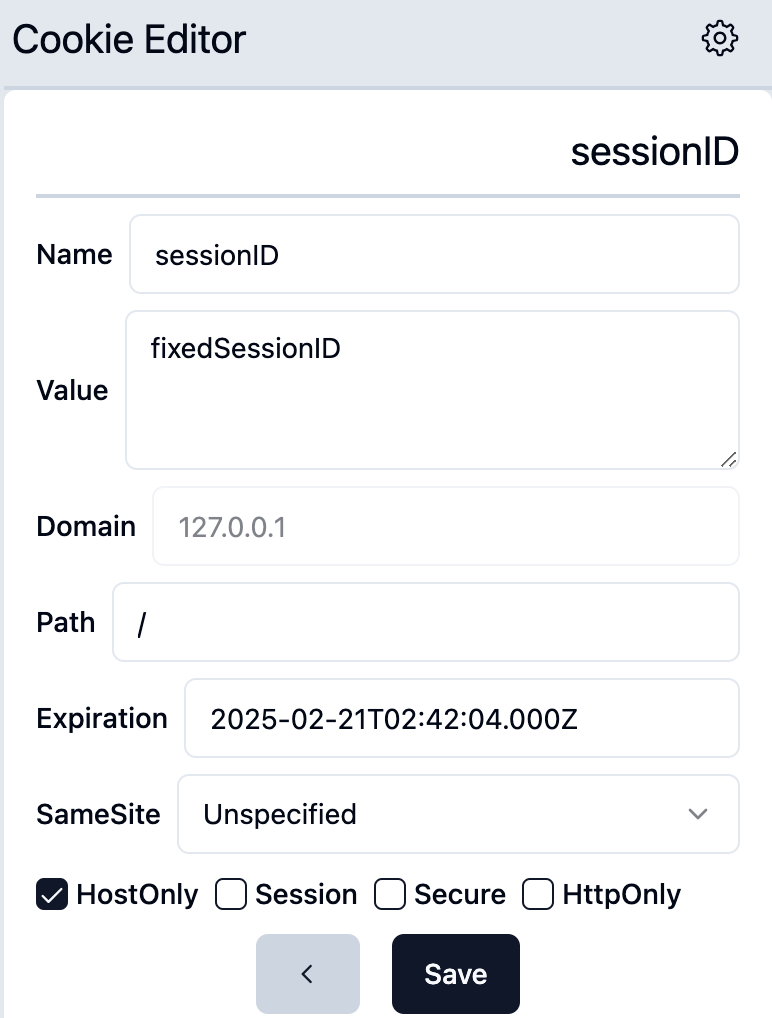Click the HttpOnly label text
The height and width of the screenshot is (1018, 772).
[620, 894]
